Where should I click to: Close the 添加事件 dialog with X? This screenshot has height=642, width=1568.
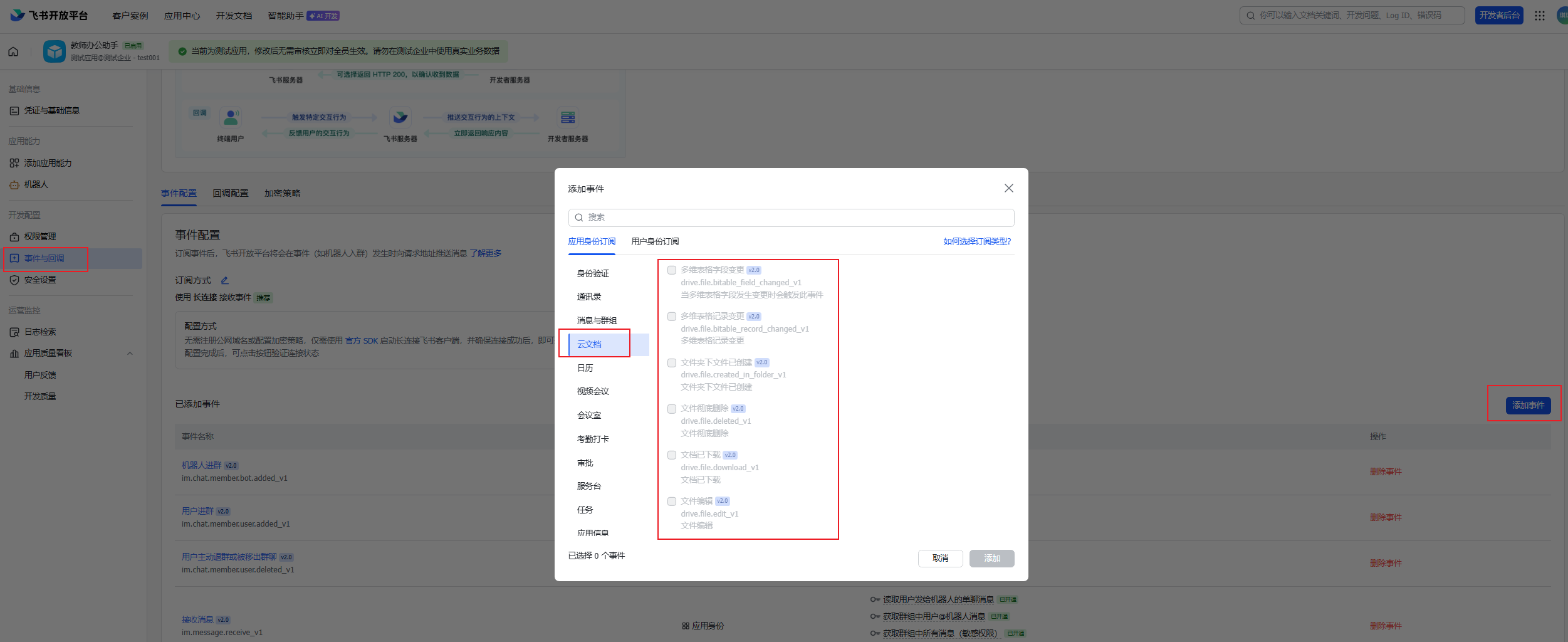[1009, 188]
